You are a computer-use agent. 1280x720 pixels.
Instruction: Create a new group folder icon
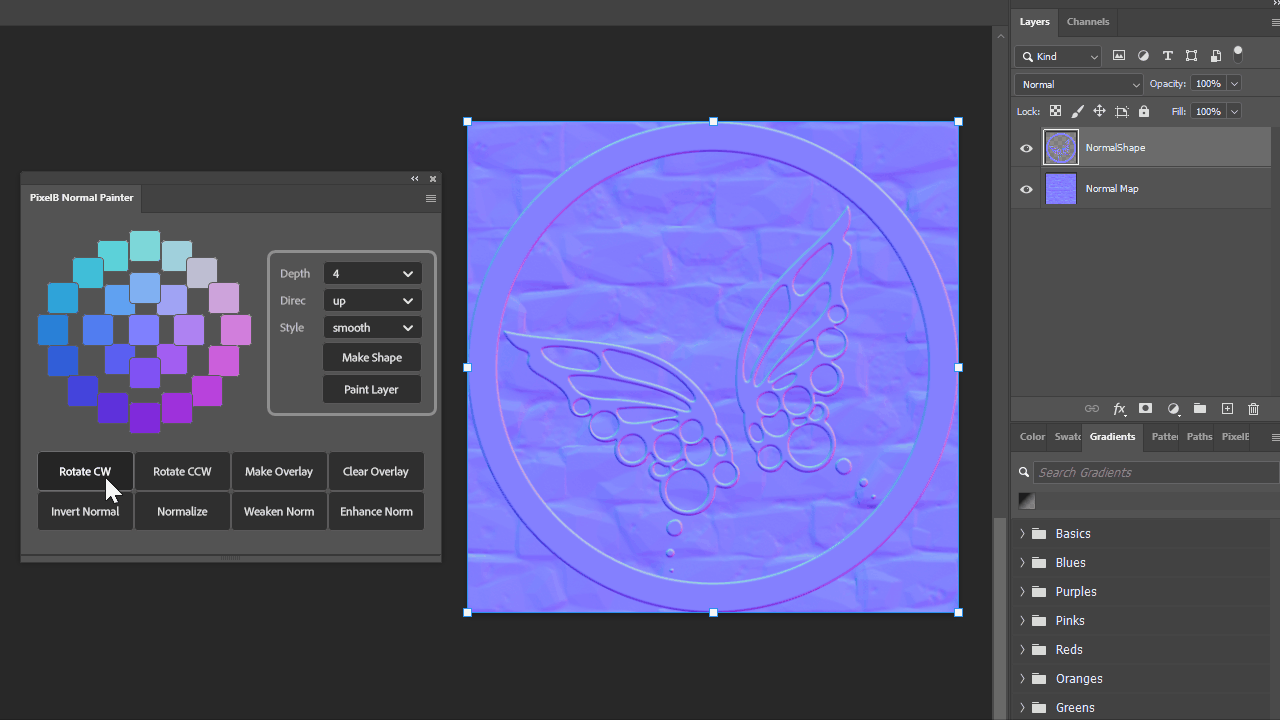coord(1200,409)
